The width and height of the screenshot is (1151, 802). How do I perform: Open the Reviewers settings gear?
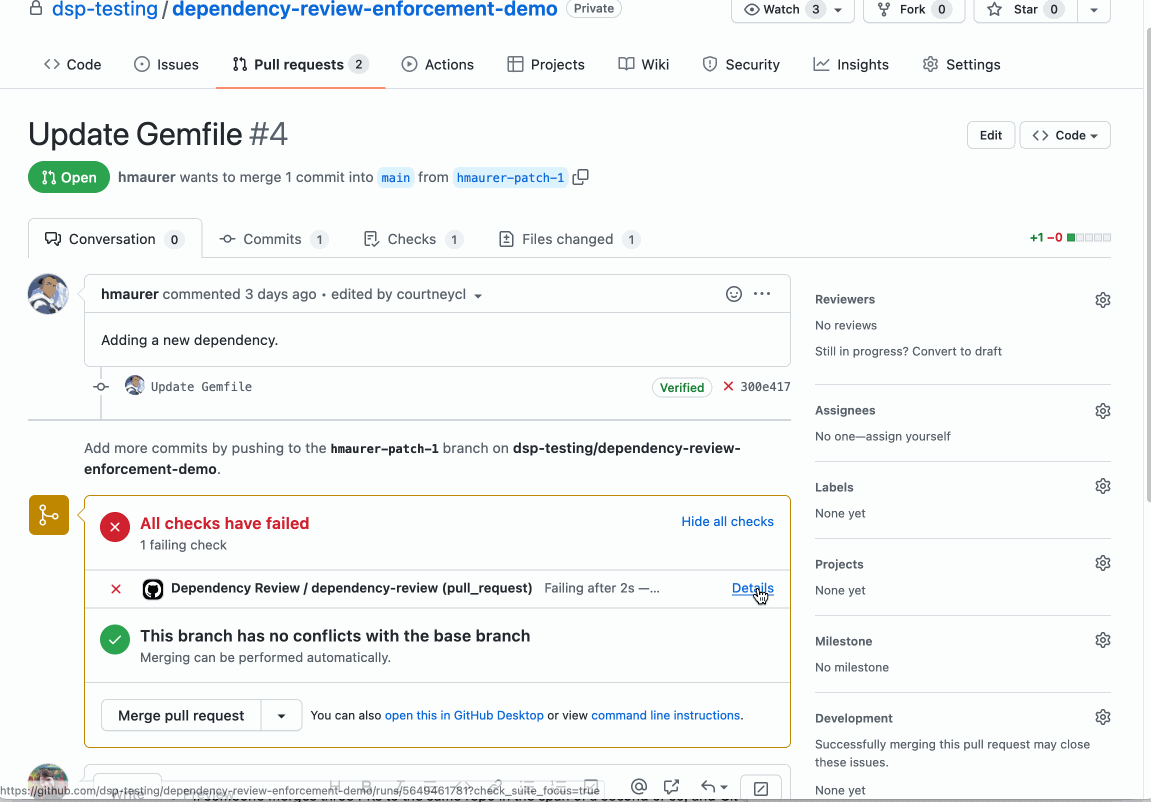click(x=1102, y=299)
